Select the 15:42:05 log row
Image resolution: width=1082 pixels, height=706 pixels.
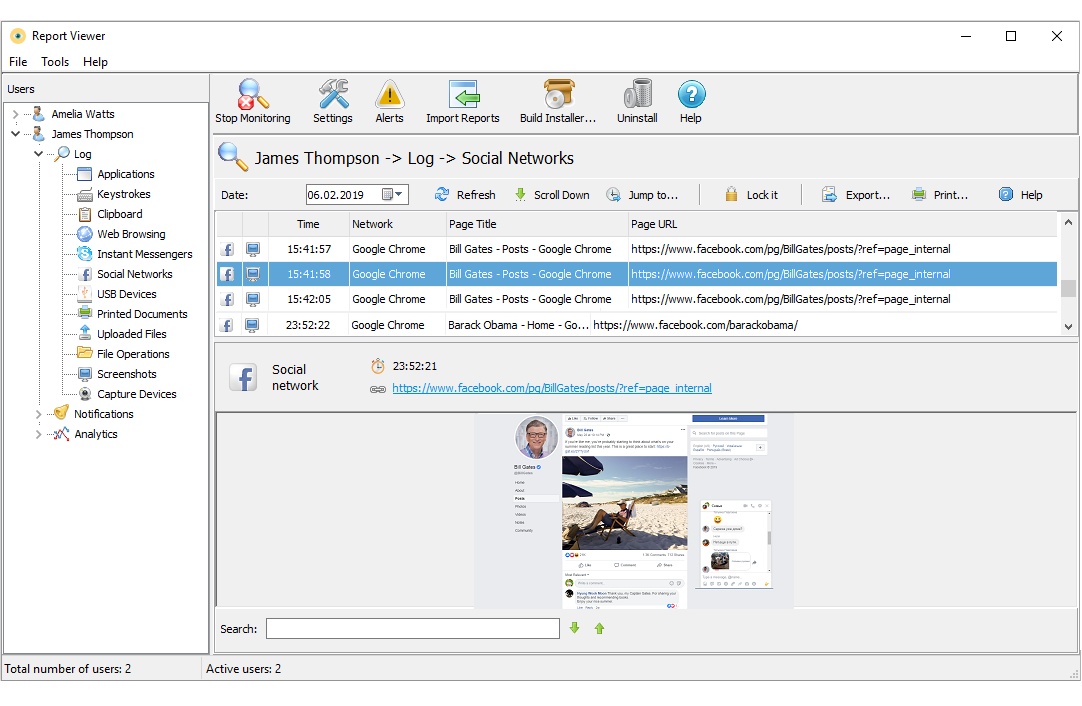point(636,299)
